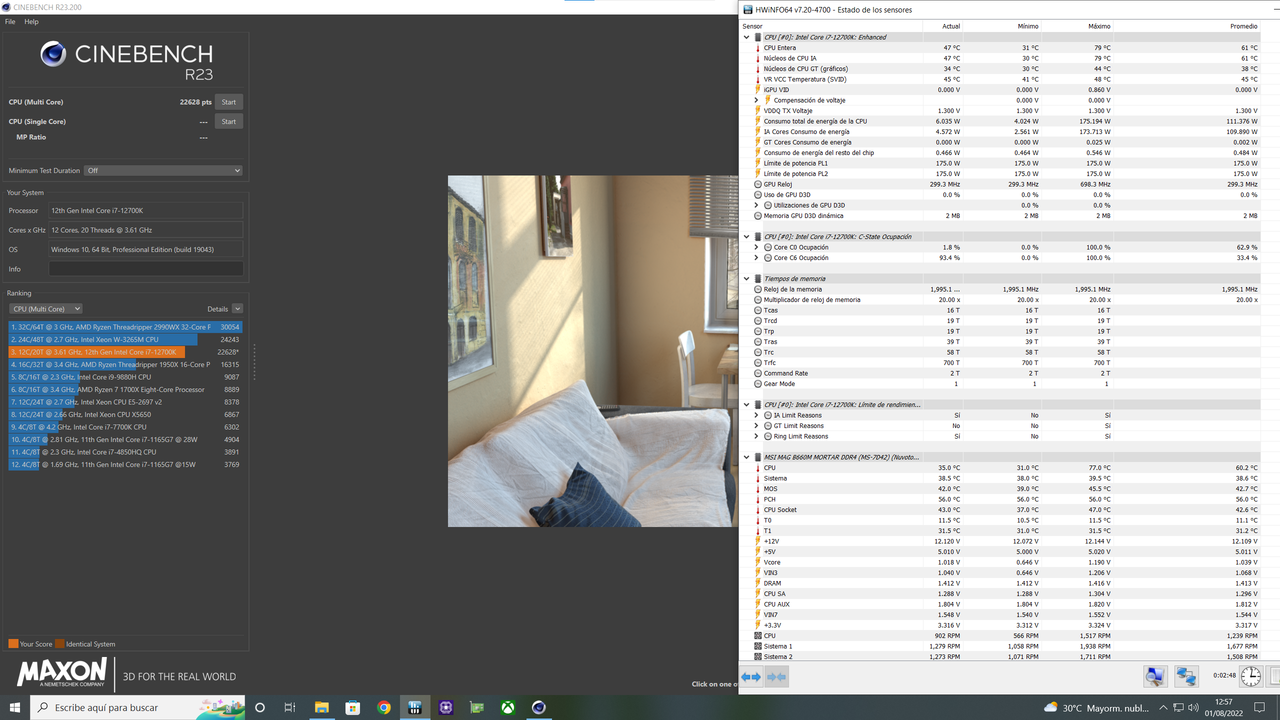The width and height of the screenshot is (1280, 720).
Task: Select the Xeon W-3265M ranking row
Action: pos(125,340)
